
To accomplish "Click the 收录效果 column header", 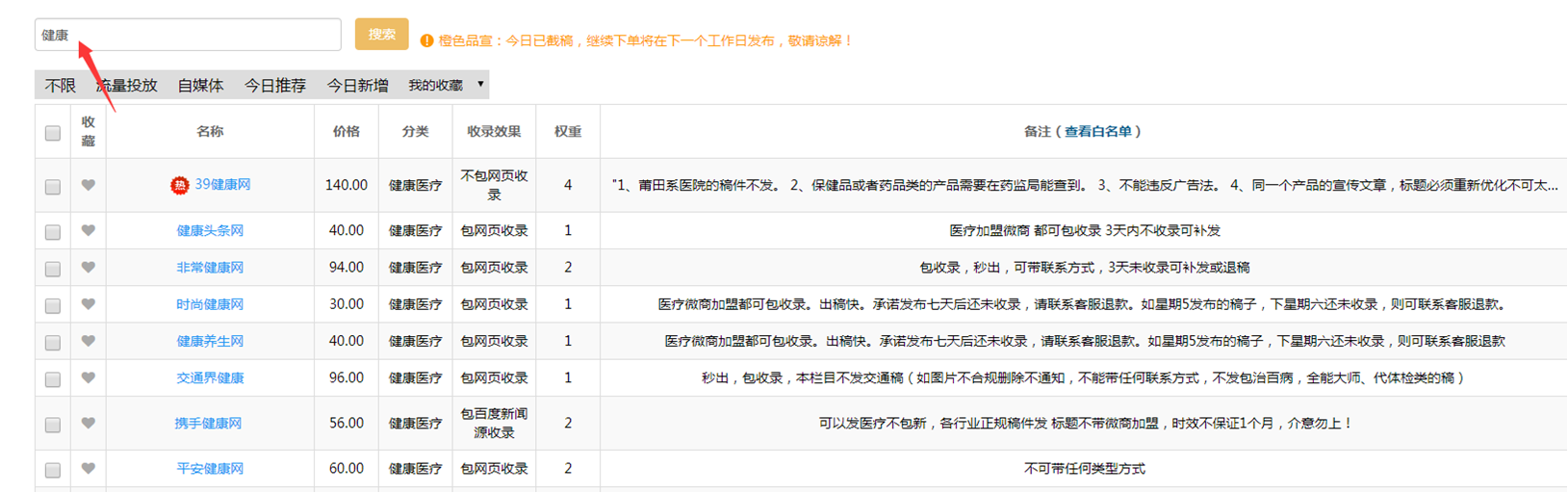I will [x=494, y=132].
